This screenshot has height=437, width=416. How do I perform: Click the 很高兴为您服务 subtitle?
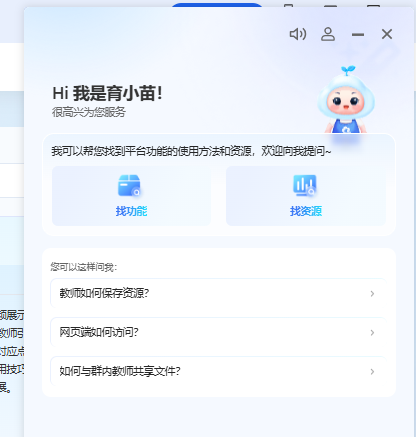pos(89,112)
